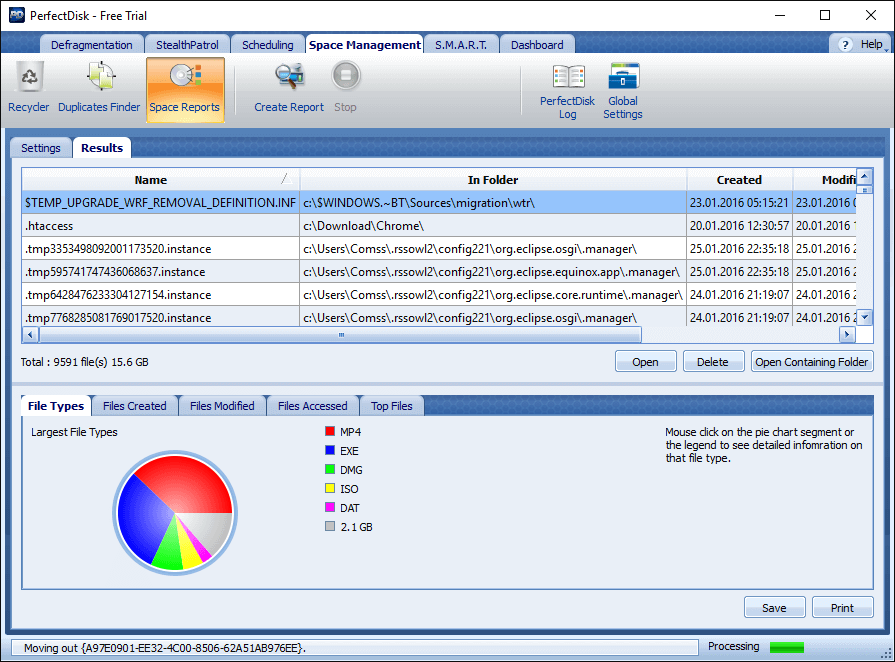The image size is (895, 662).
Task: Click the Moving out status bar message
Action: click(x=165, y=648)
